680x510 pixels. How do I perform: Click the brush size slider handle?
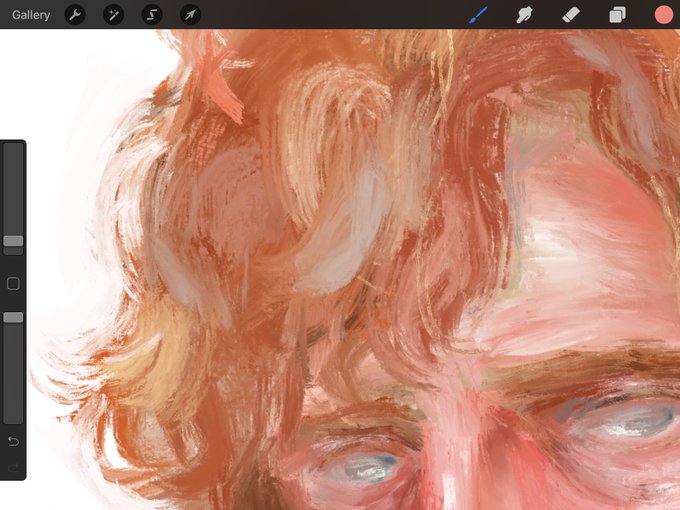pyautogui.click(x=13, y=241)
